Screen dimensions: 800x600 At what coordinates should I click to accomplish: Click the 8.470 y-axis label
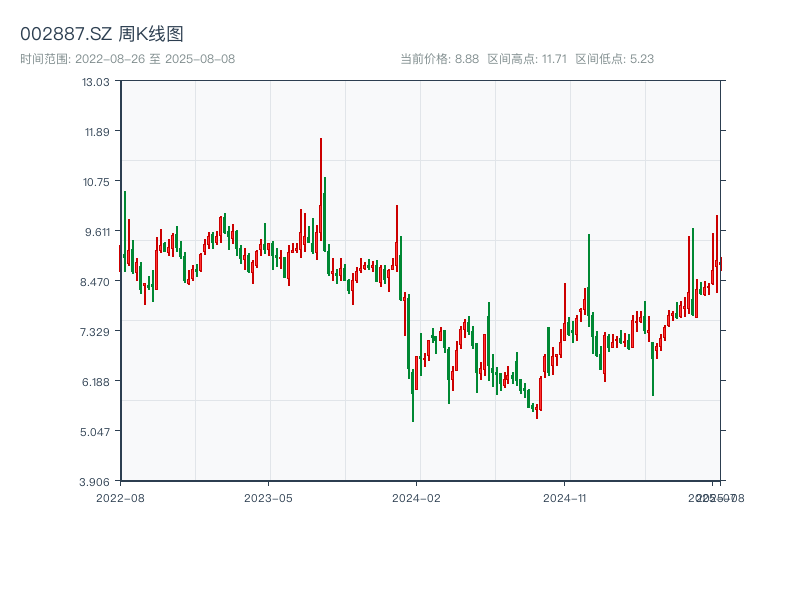pos(96,281)
